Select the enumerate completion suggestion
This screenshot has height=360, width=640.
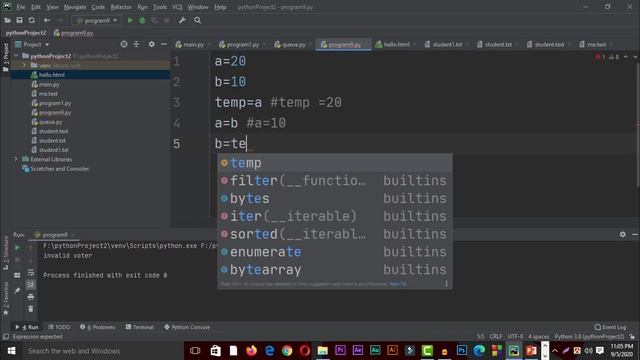pos(335,252)
